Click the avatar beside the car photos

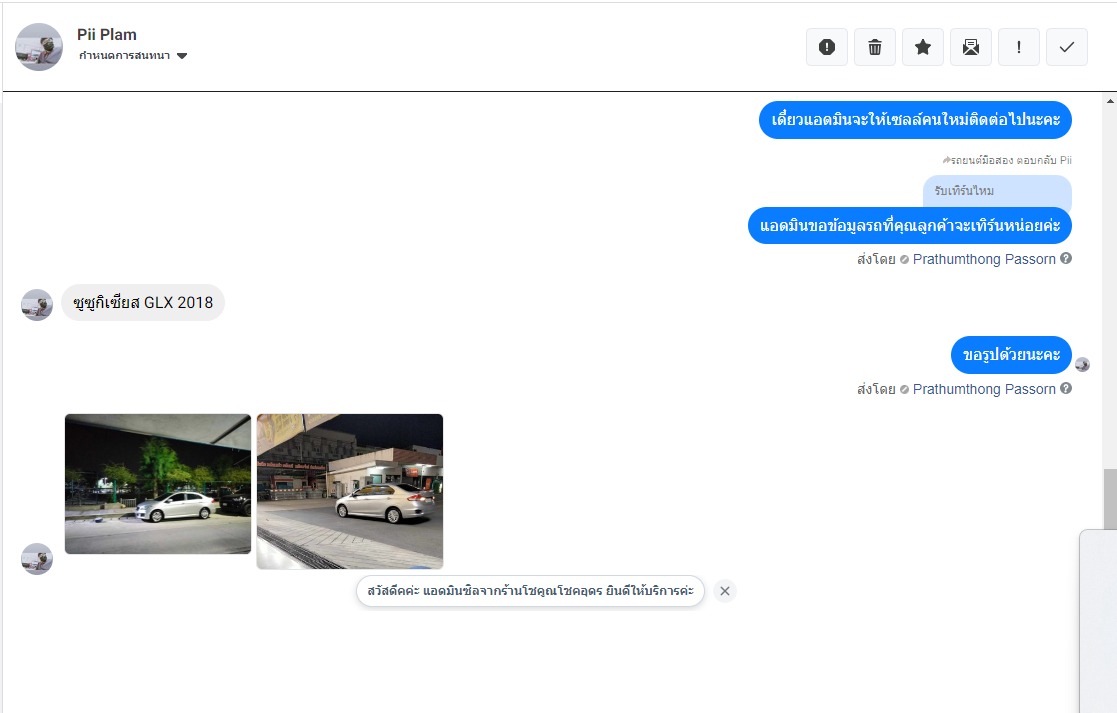point(37,558)
